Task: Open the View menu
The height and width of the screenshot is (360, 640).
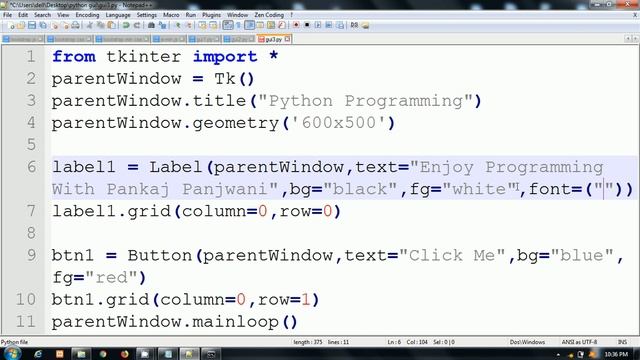Action: pyautogui.click(x=63, y=15)
